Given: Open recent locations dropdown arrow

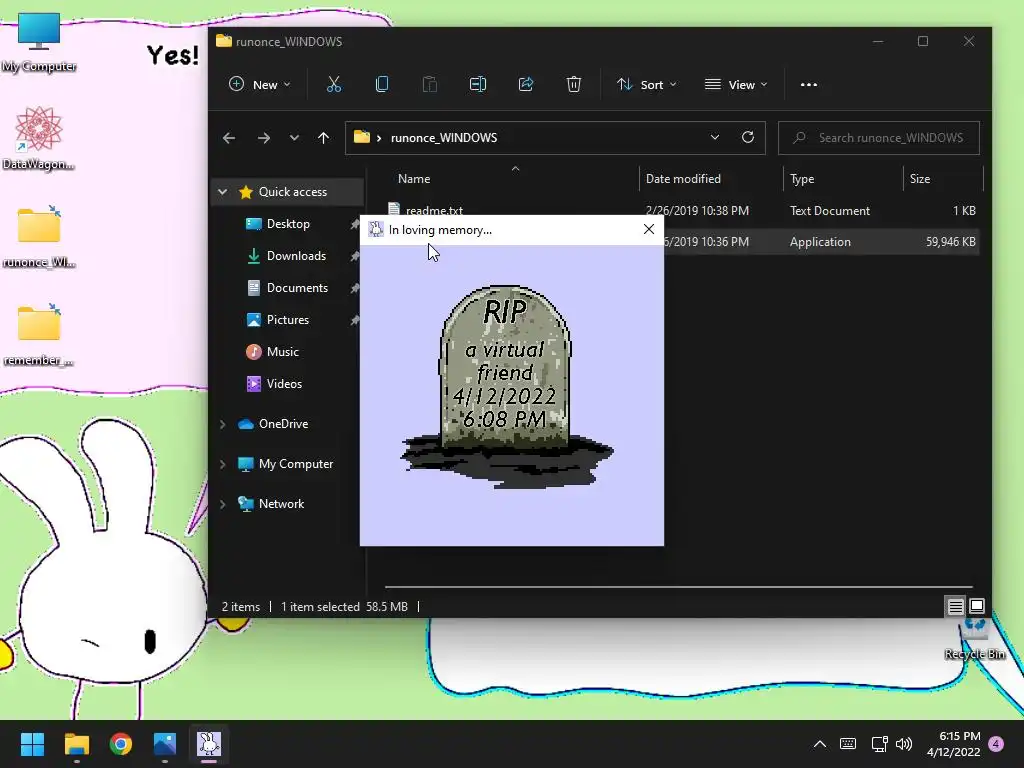Looking at the screenshot, I should pos(294,138).
